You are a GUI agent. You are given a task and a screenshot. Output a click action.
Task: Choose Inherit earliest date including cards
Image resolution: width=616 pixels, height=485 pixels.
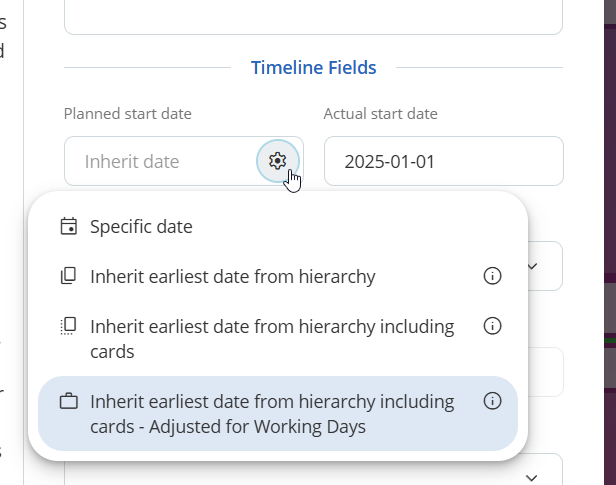click(x=278, y=339)
